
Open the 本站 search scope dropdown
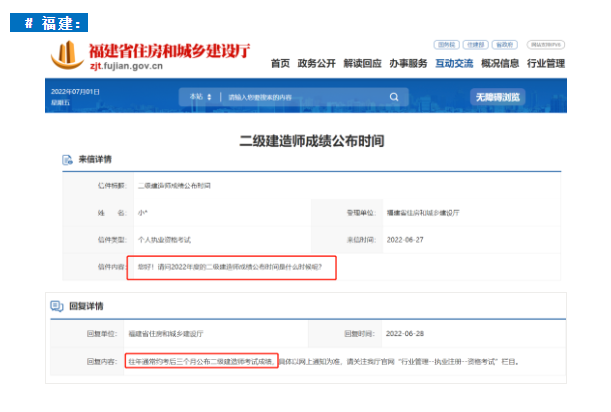(200, 97)
